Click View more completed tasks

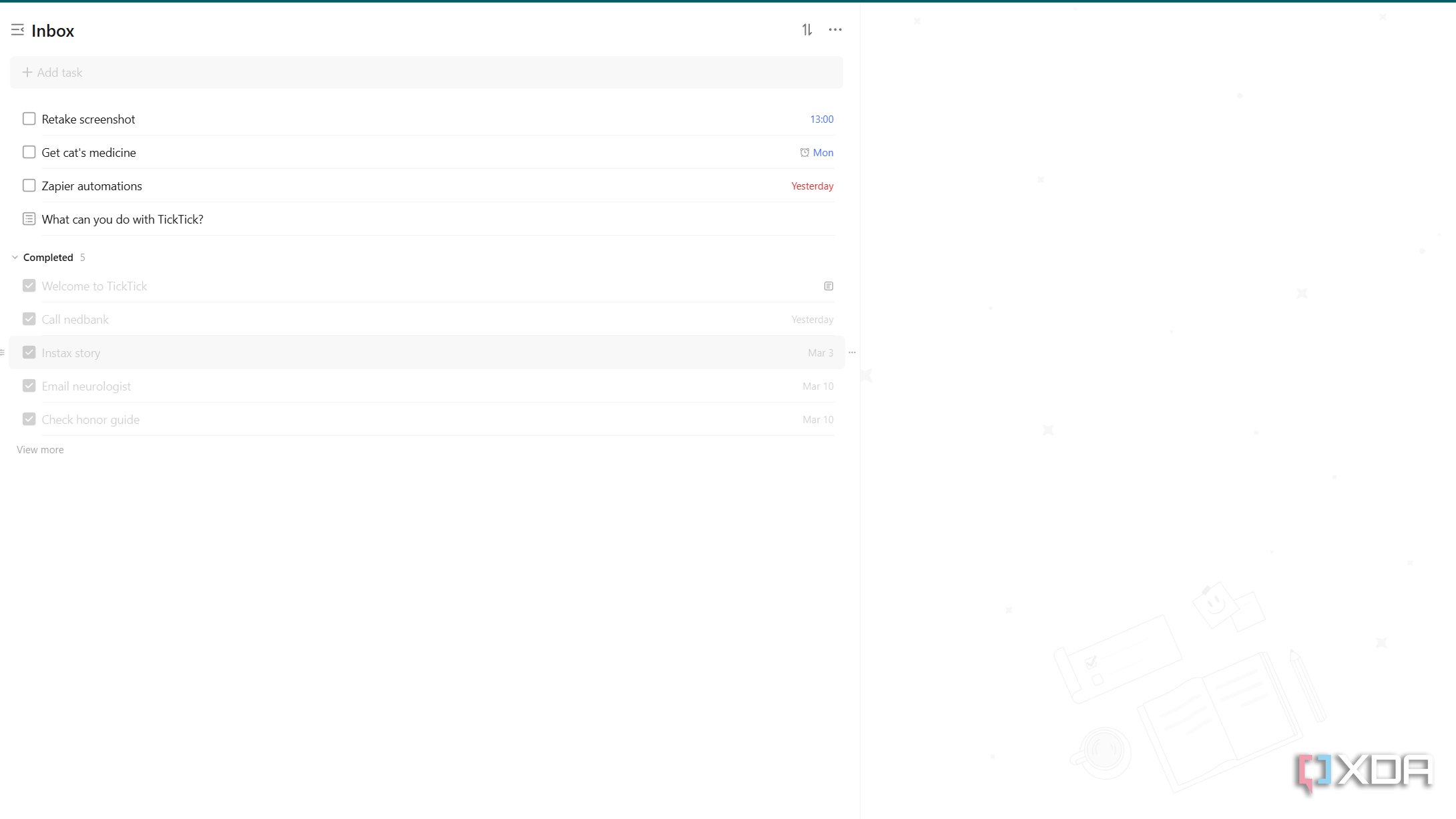pos(40,450)
